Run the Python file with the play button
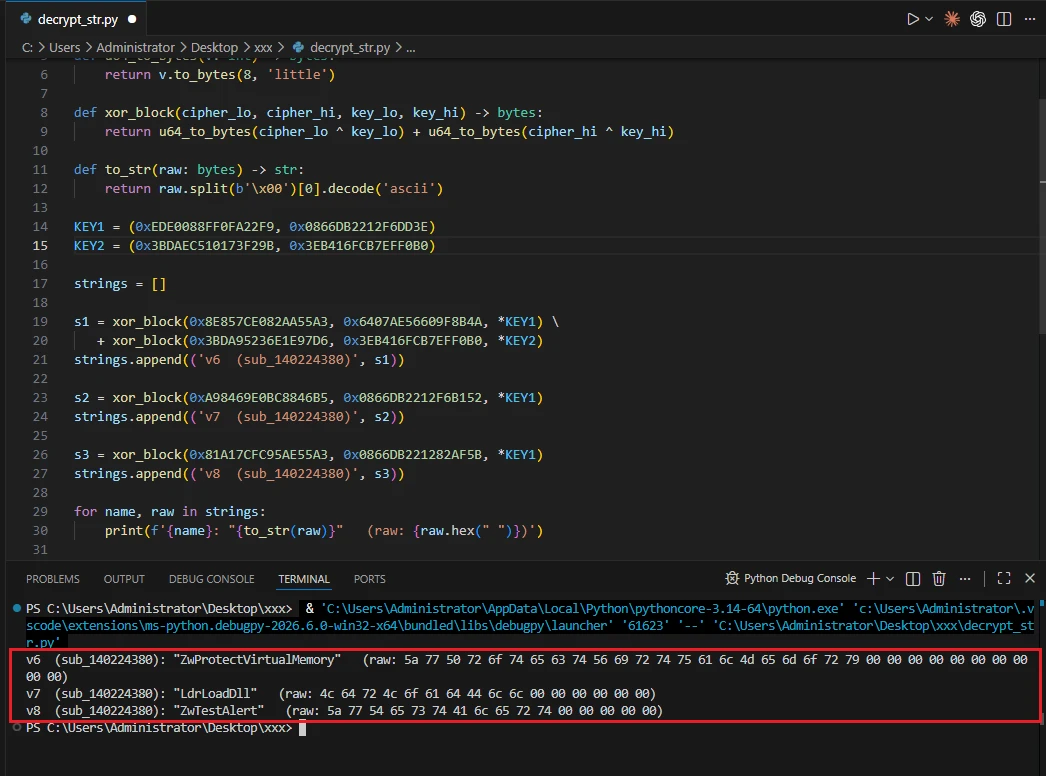 913,19
